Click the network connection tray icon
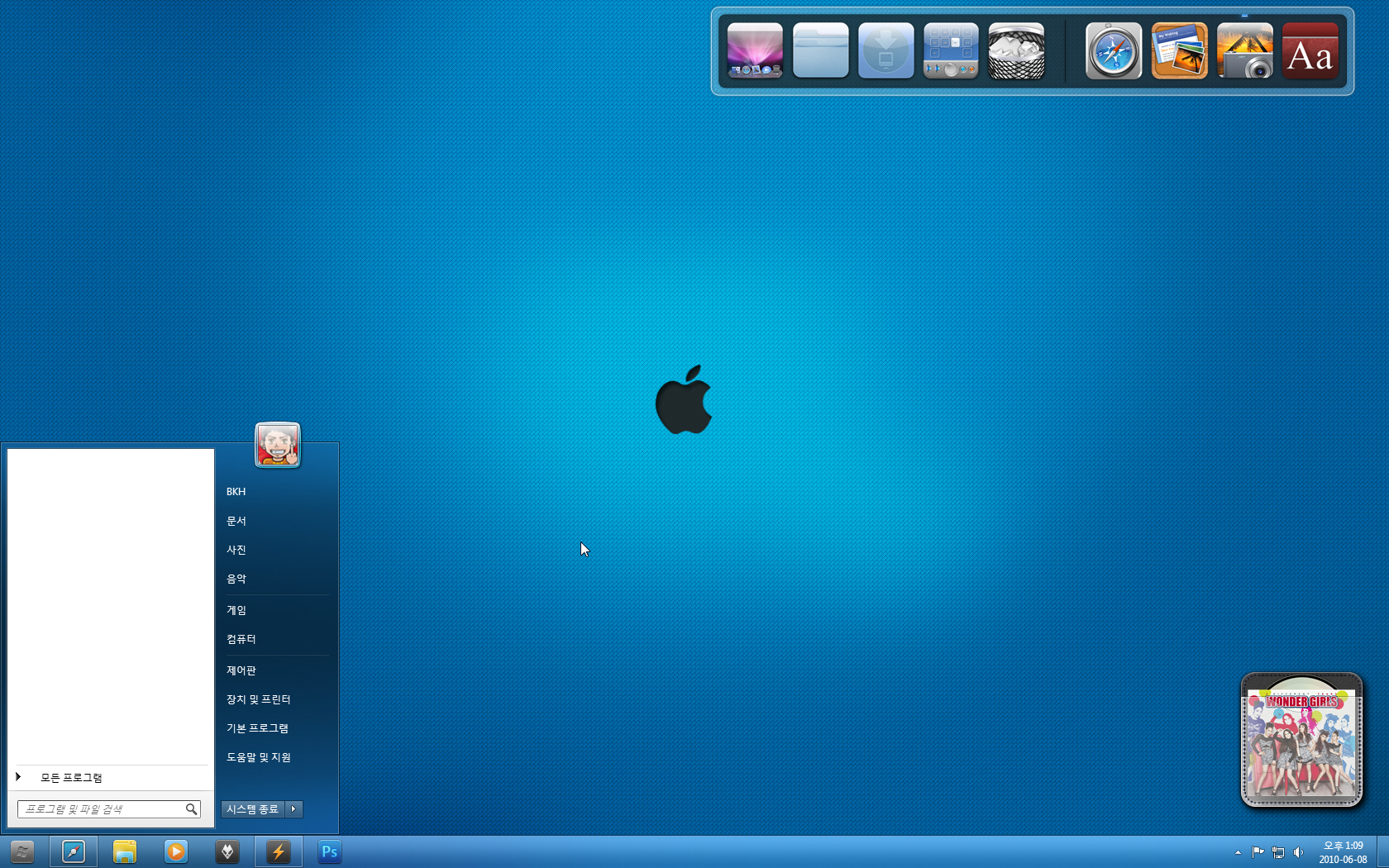 [1278, 852]
